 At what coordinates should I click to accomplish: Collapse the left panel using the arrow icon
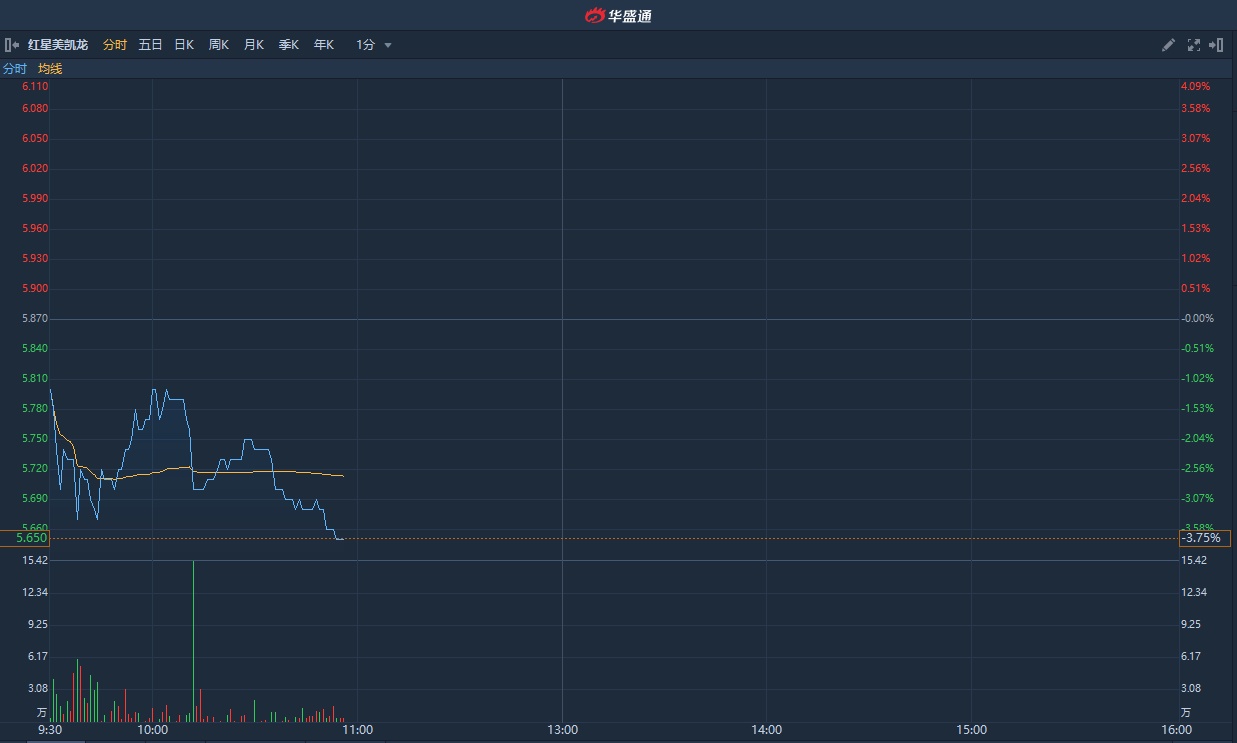[x=12, y=45]
